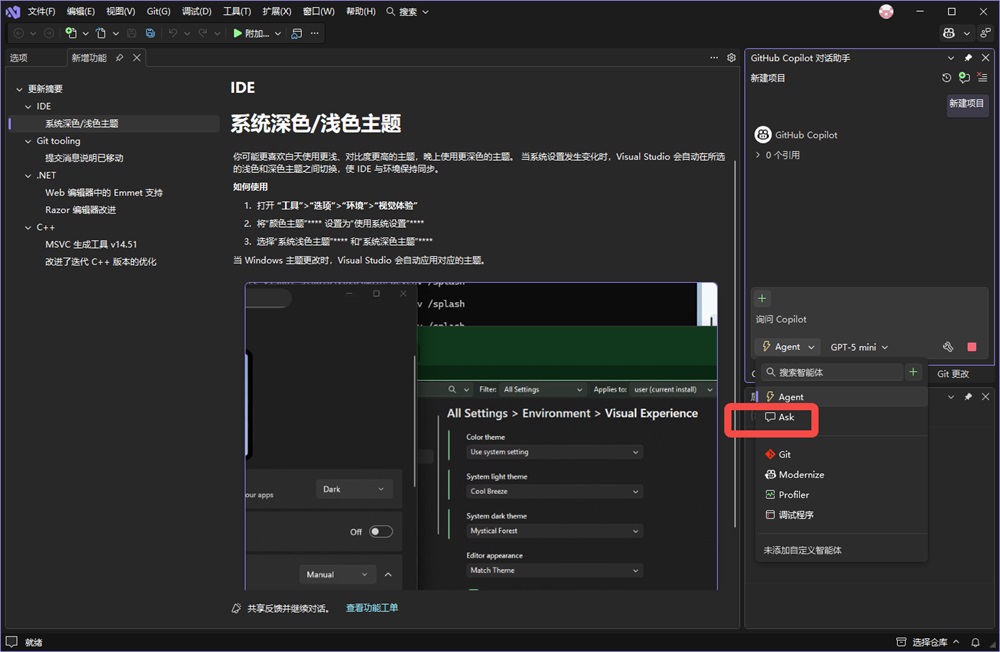The height and width of the screenshot is (652, 1000).
Task: Click the send feedback icon at top-right
Action: click(x=985, y=33)
